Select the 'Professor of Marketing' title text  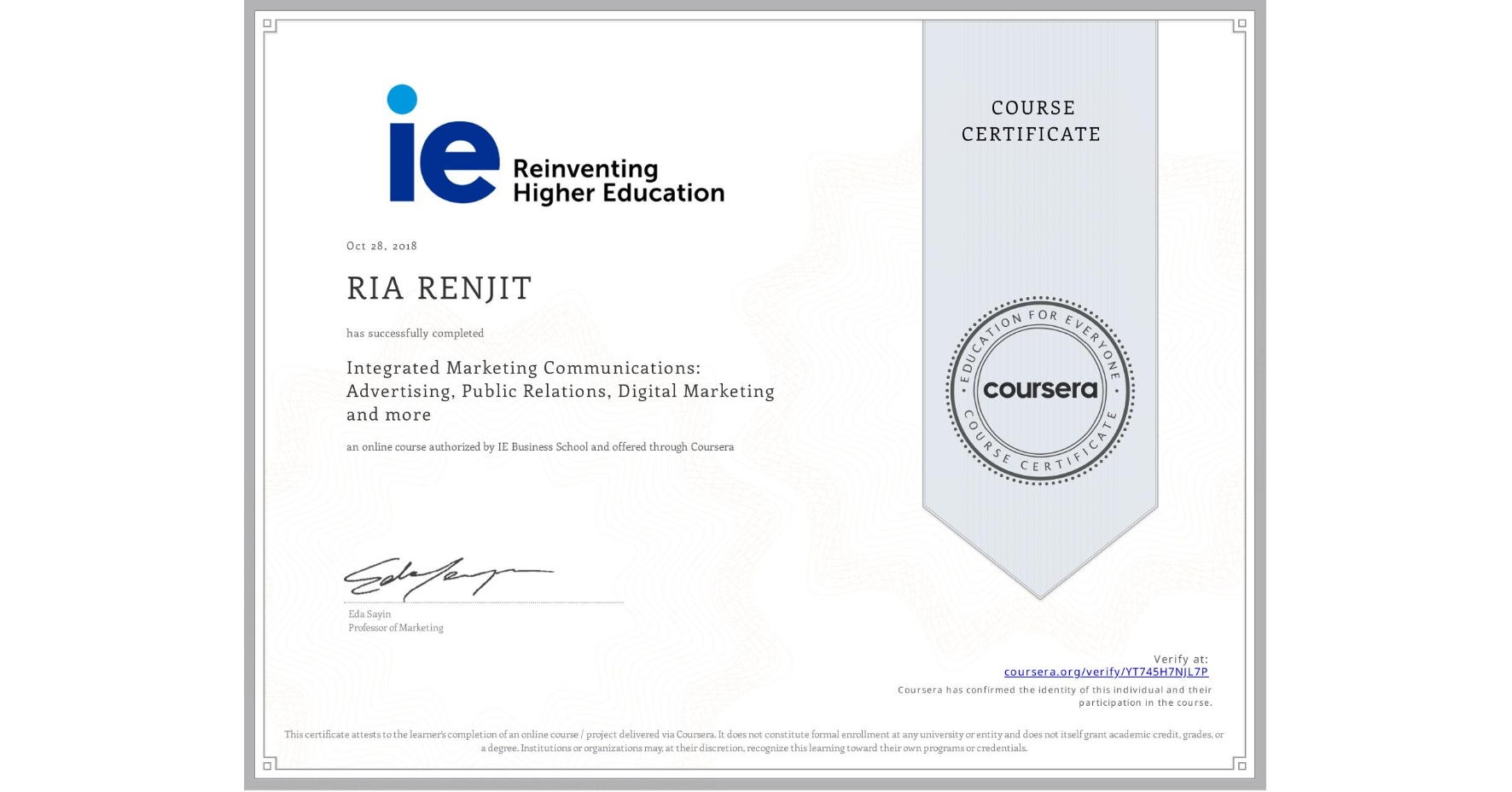[x=395, y=627]
